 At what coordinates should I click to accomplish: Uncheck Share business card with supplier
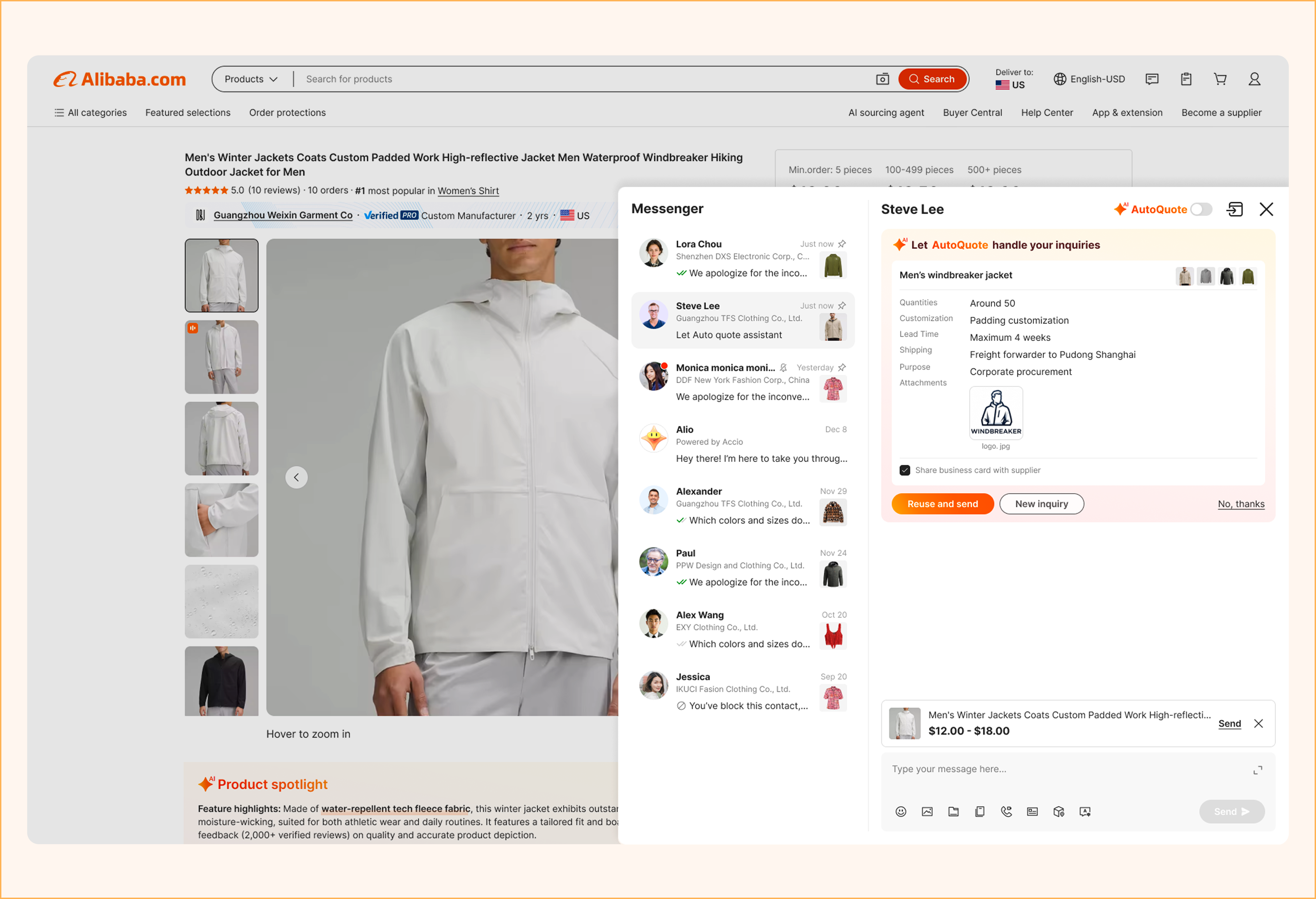905,470
